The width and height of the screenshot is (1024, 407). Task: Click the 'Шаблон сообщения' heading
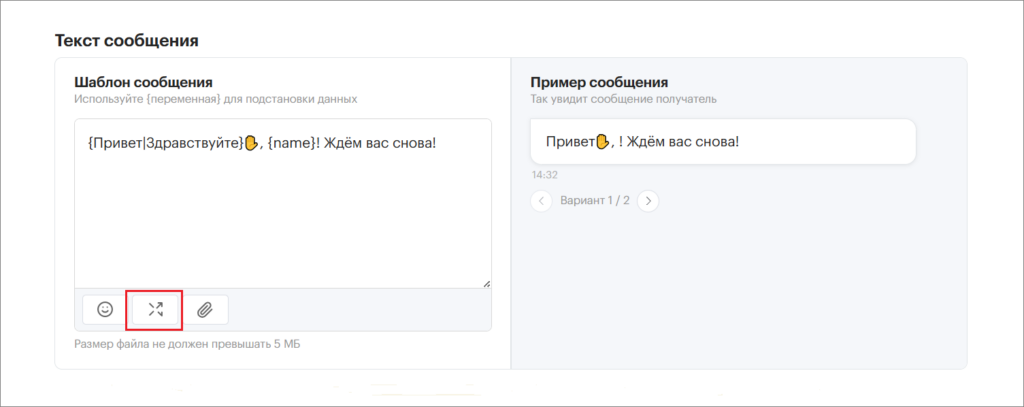pos(144,82)
